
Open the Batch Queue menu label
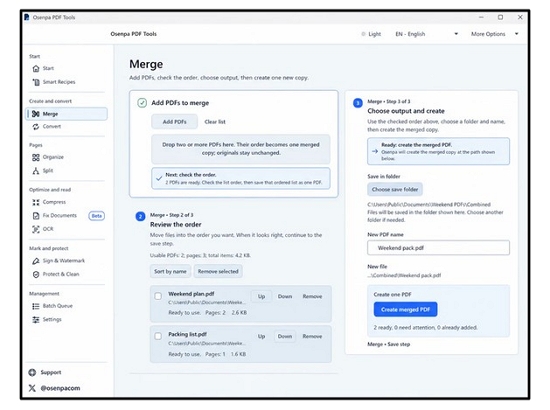pos(58,306)
